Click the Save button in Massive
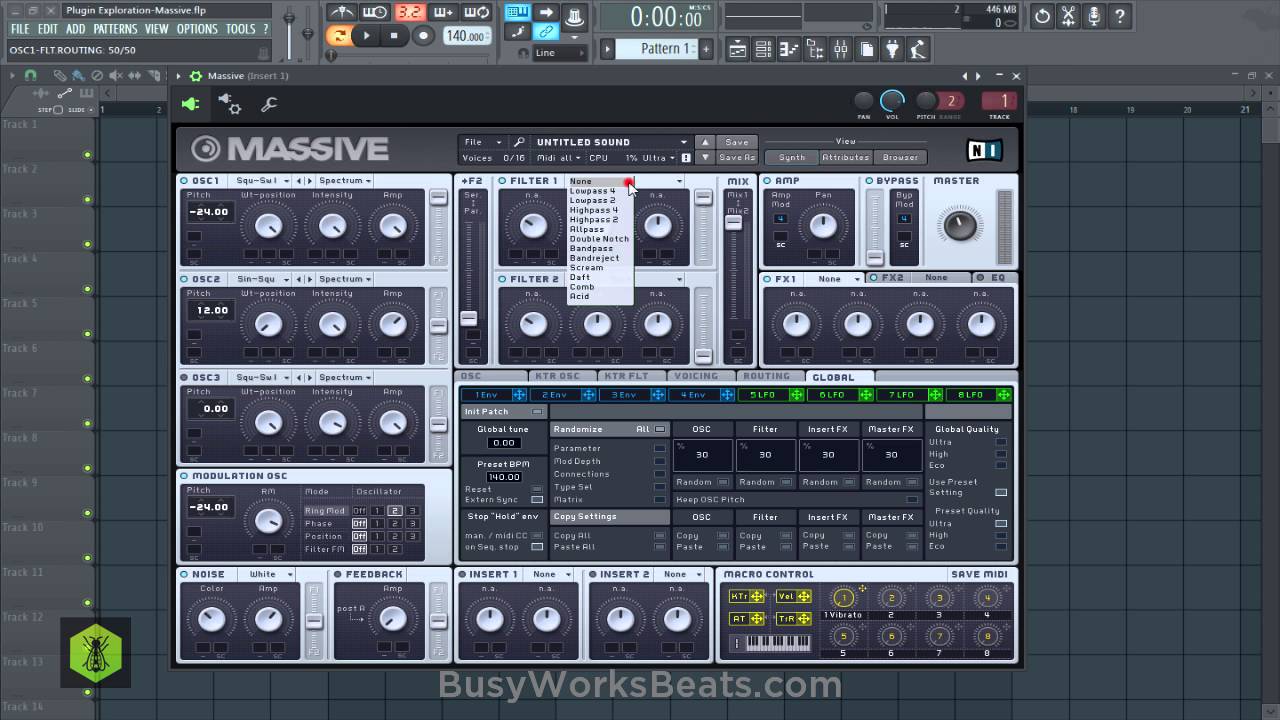 (737, 142)
